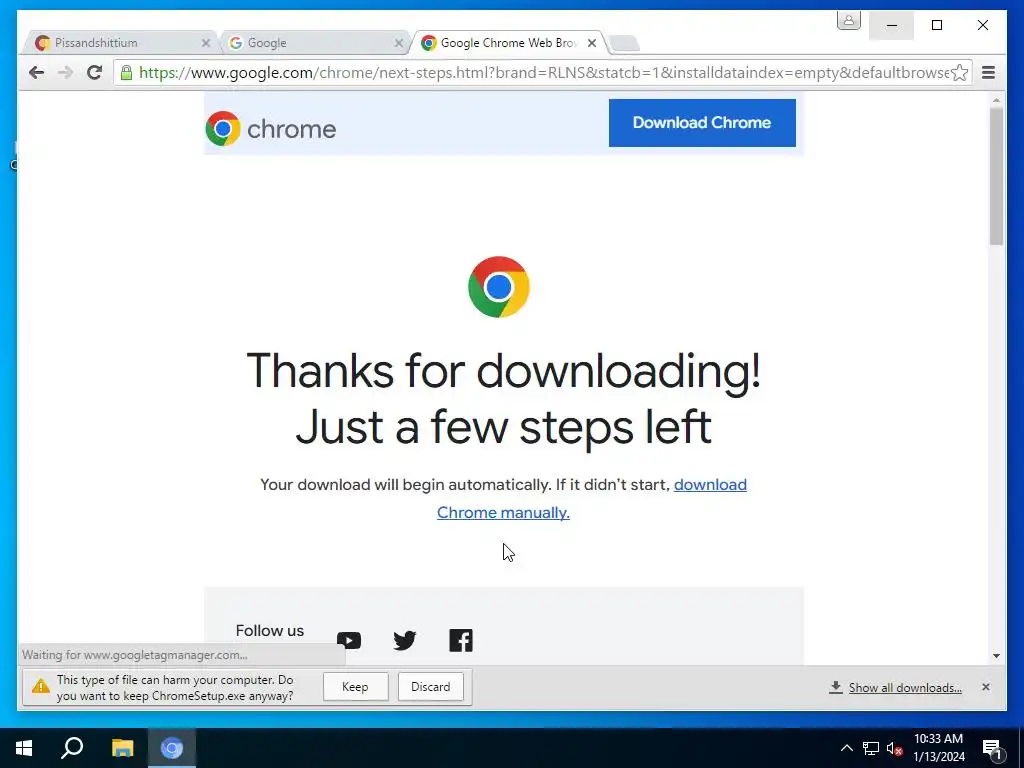Click the vertical scrollbar thumb
This screenshot has height=768, width=1024.
[996, 176]
